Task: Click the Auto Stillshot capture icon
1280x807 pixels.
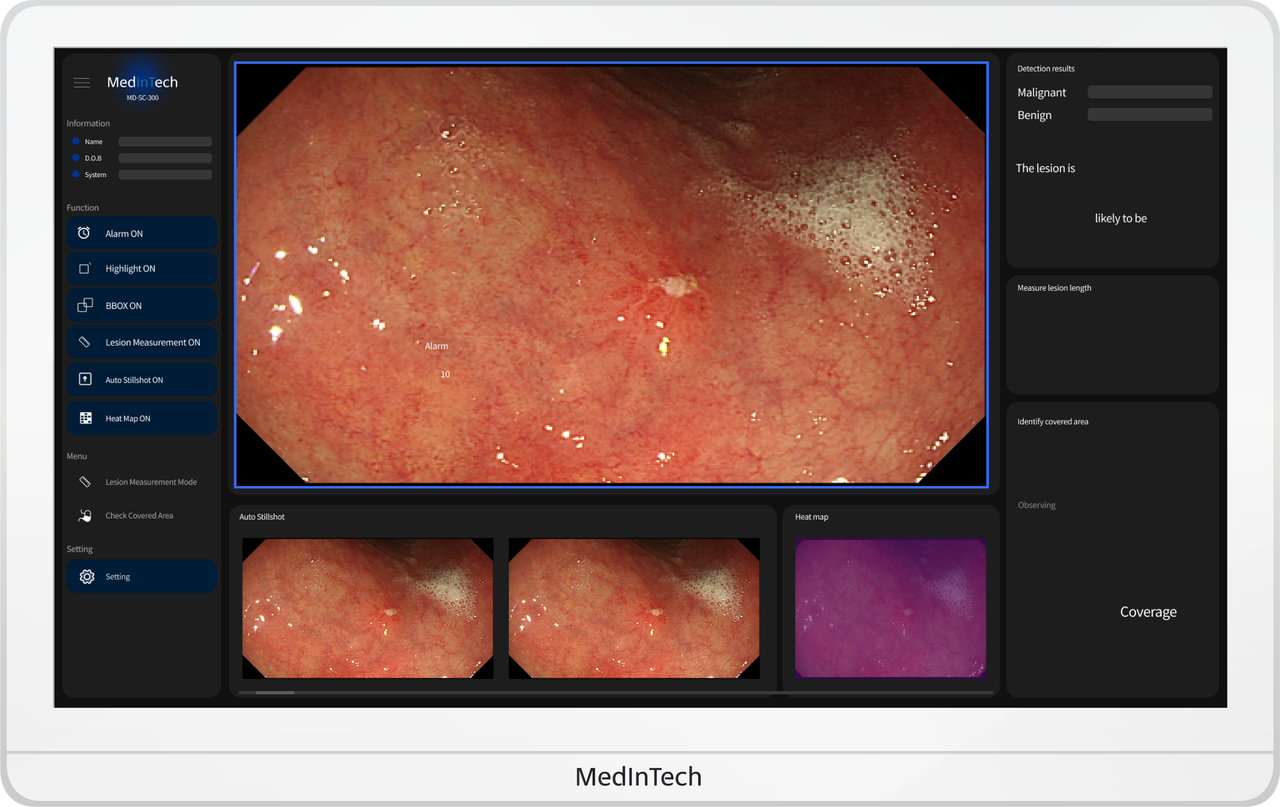Action: click(x=85, y=380)
